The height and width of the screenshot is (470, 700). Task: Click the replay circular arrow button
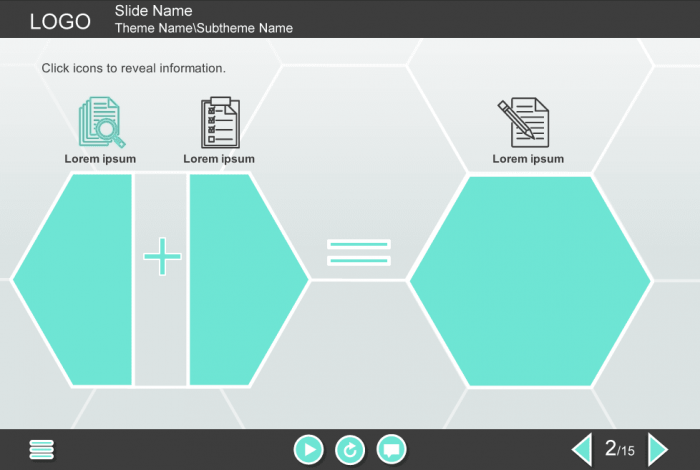click(x=350, y=449)
